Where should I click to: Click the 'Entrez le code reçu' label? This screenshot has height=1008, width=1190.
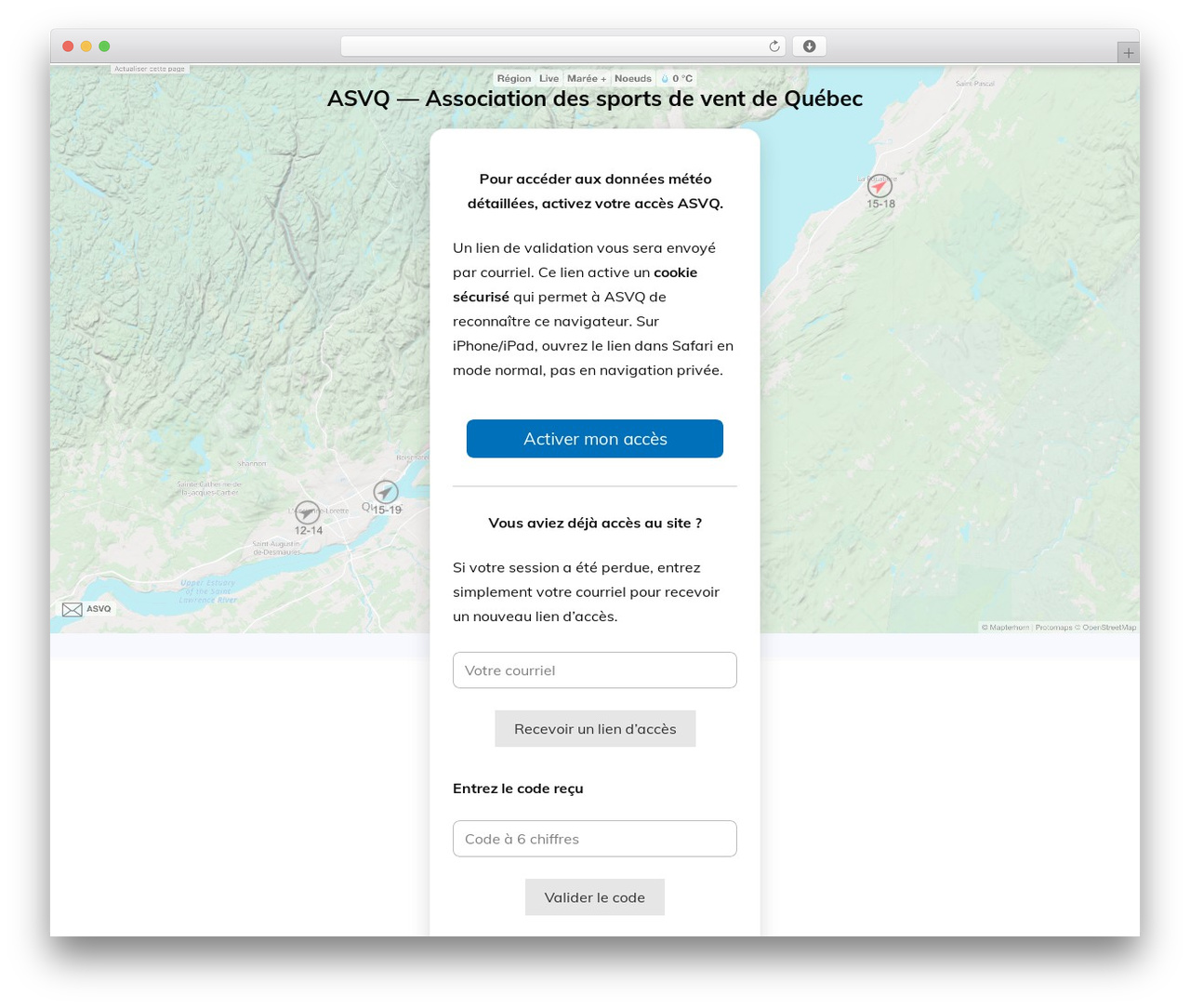518,789
